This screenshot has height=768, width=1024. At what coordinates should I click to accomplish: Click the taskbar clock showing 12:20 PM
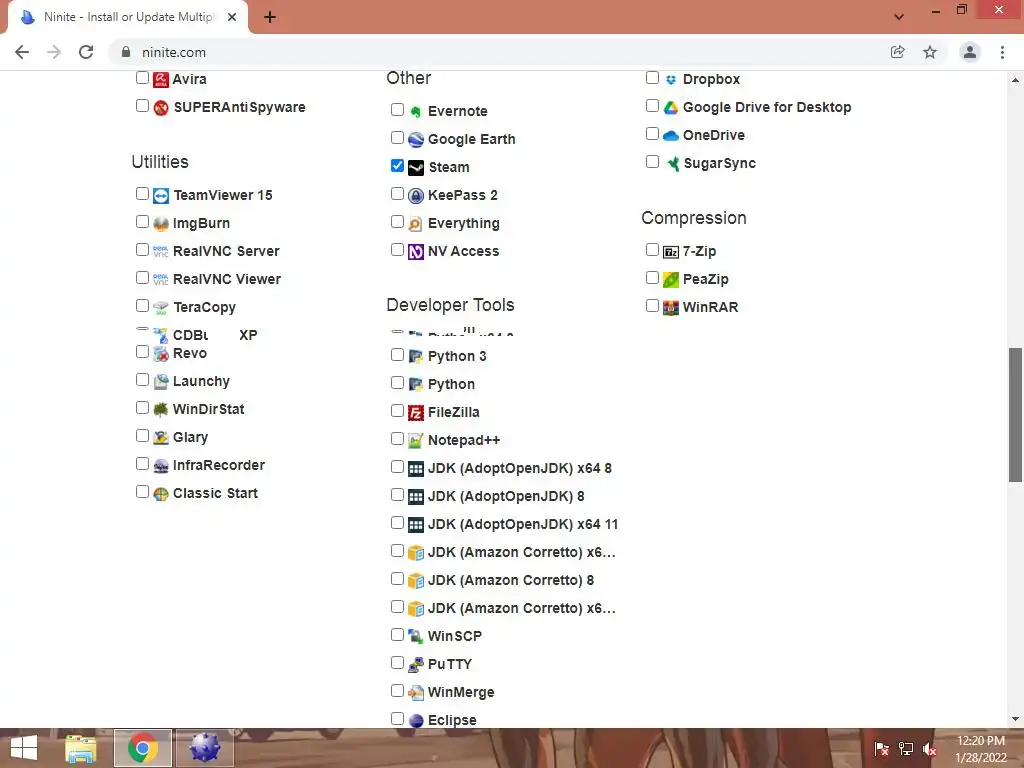point(980,749)
